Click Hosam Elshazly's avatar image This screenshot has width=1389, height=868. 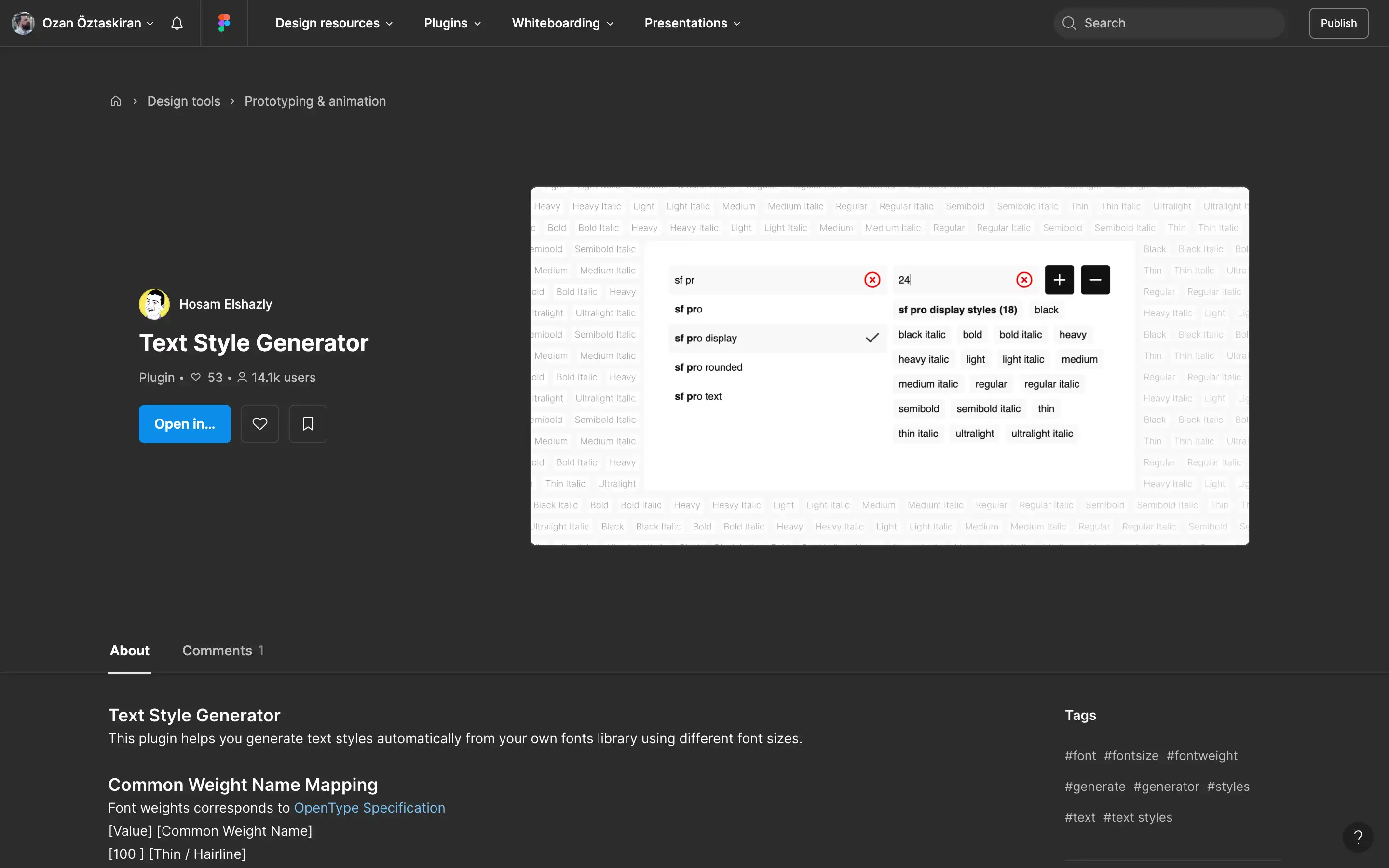click(x=154, y=304)
